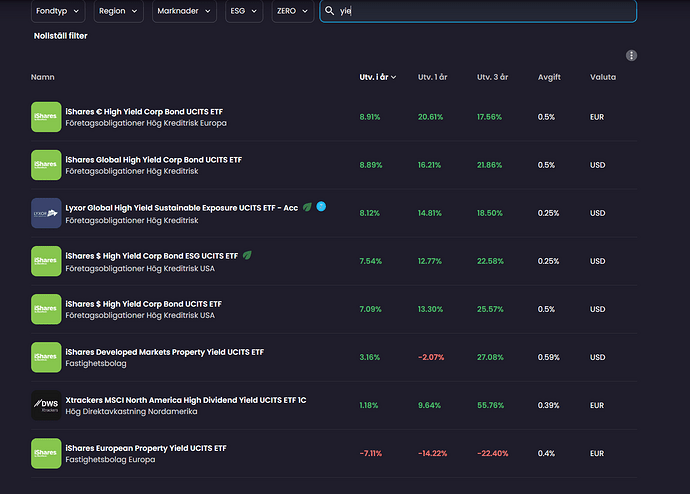Viewport: 690px width, 494px height.
Task: Click iShares logo of $ High Yield ESG fund
Action: click(x=46, y=261)
